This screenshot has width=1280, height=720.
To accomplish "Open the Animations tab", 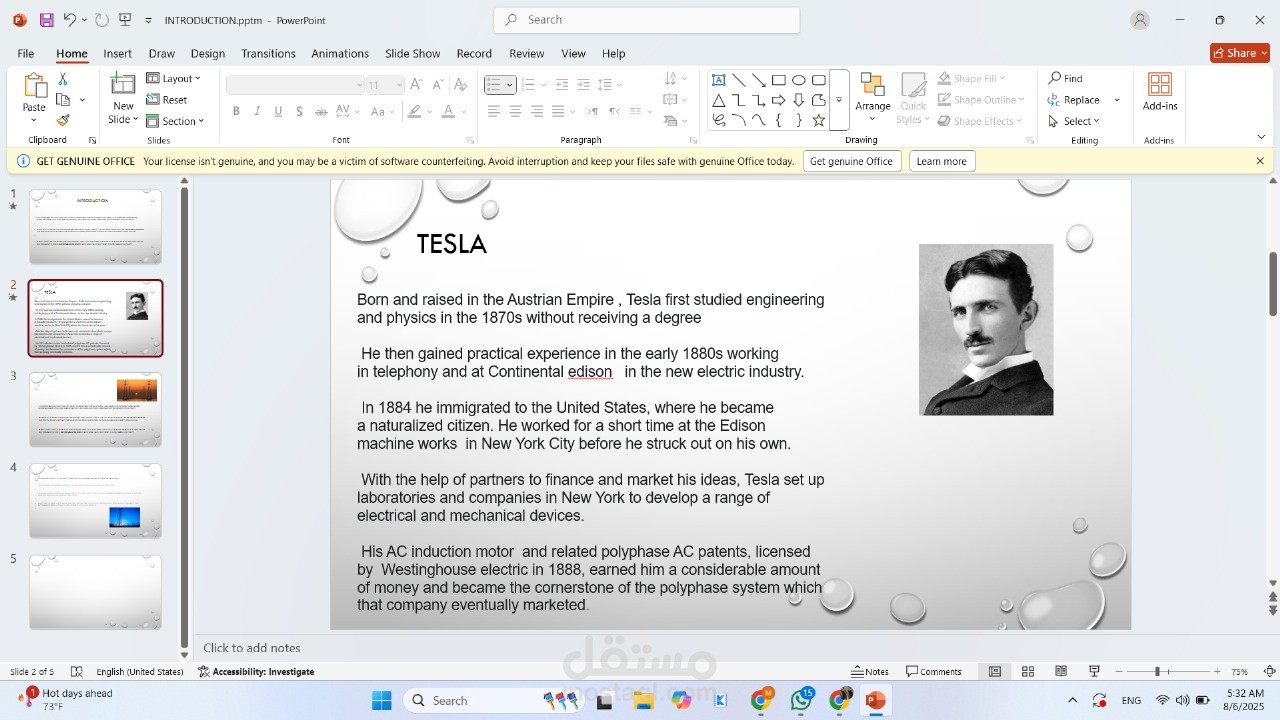I will (x=340, y=53).
